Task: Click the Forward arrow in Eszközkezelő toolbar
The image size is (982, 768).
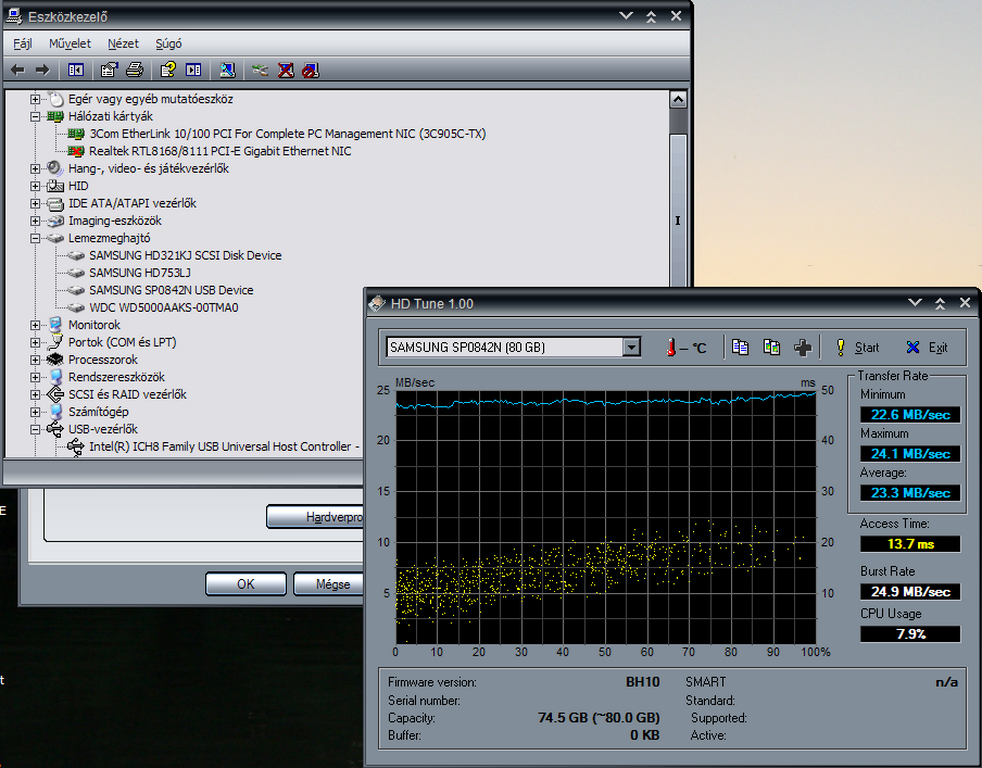Action: coord(42,70)
